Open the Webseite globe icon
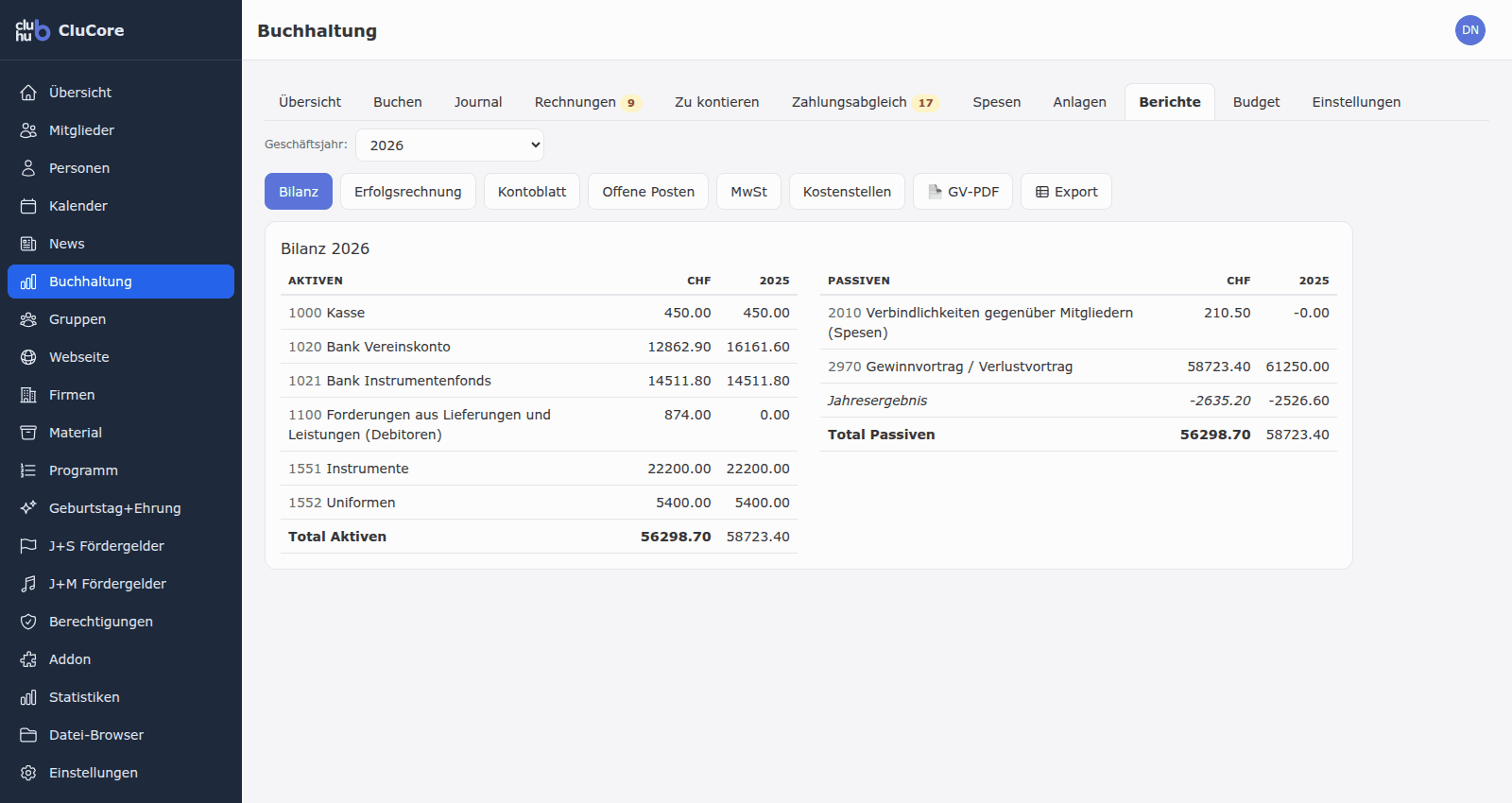The image size is (1512, 803). [x=28, y=357]
